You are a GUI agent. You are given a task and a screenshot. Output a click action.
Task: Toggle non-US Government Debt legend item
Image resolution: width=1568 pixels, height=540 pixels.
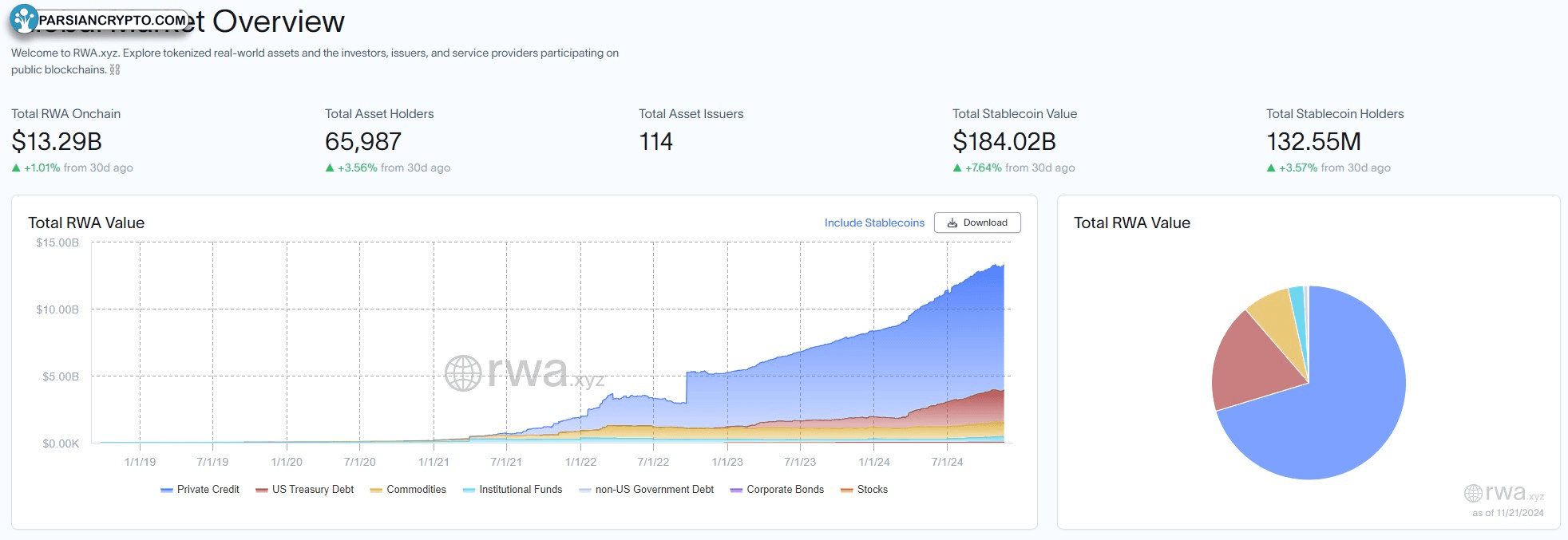pyautogui.click(x=647, y=490)
